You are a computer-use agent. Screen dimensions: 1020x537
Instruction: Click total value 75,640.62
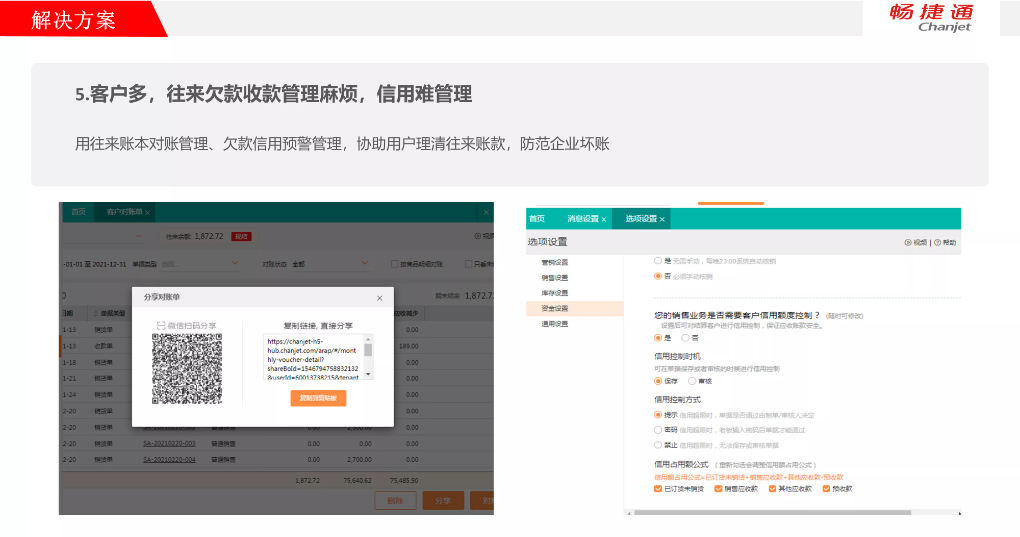(357, 480)
